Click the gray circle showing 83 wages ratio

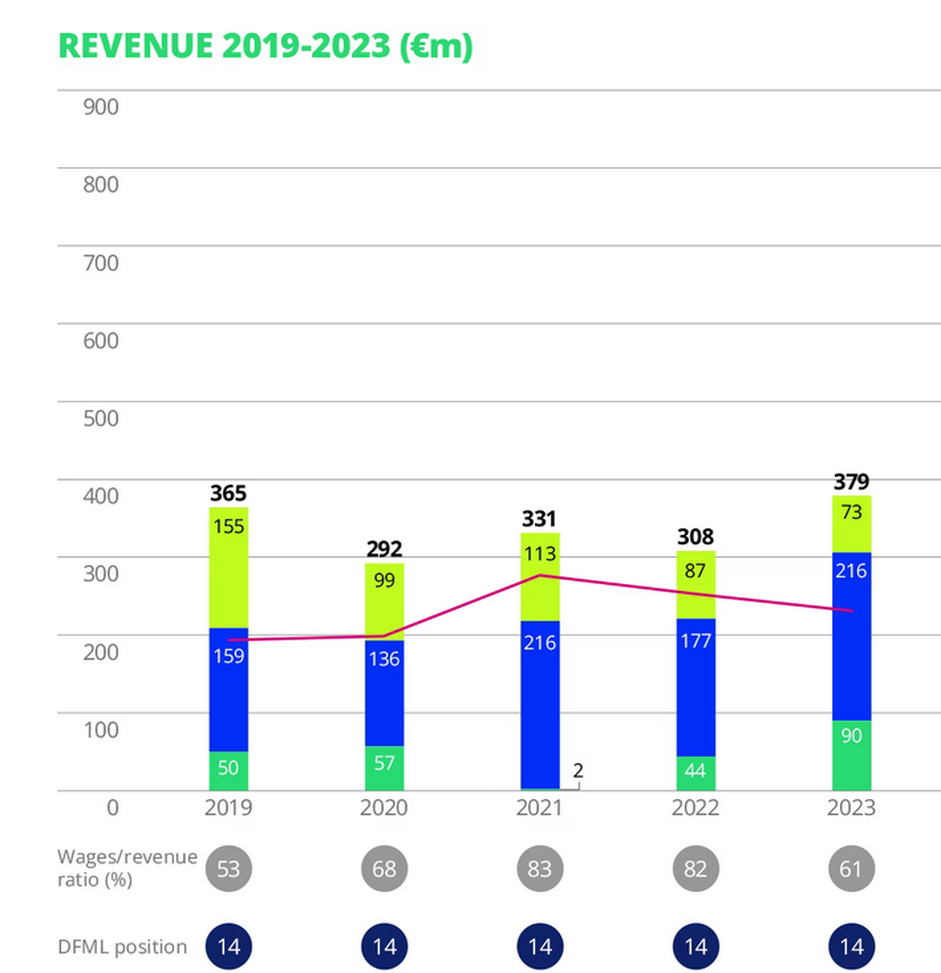tap(539, 869)
